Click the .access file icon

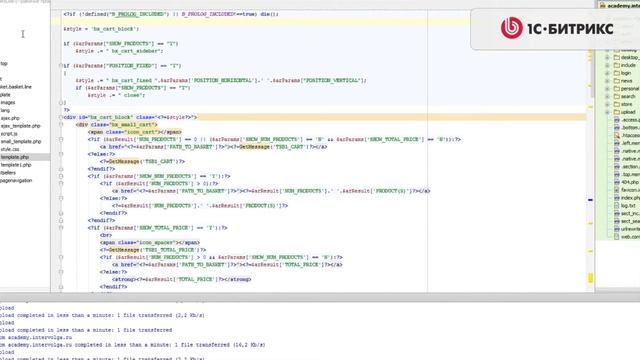click(x=617, y=120)
